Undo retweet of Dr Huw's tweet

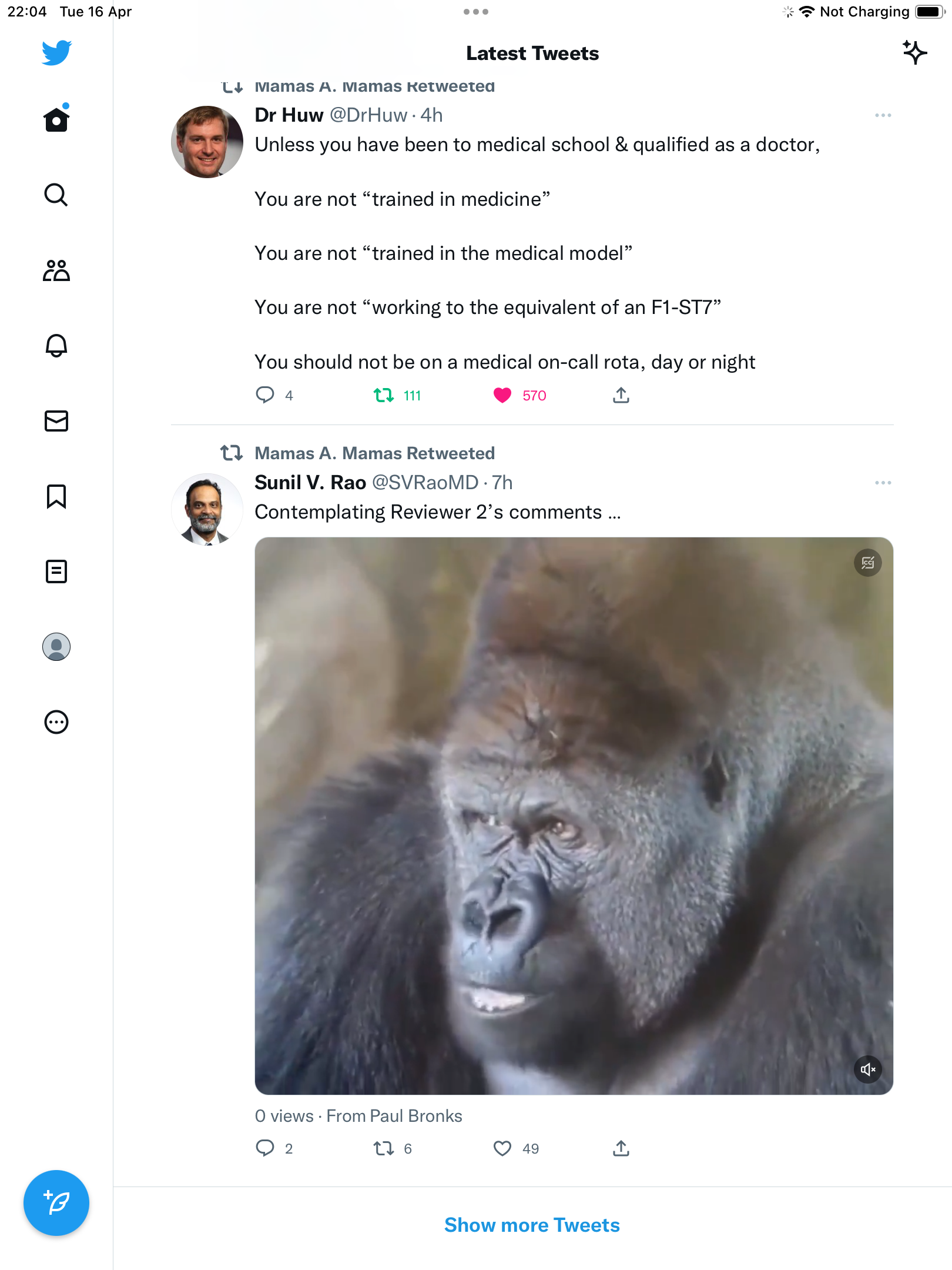tap(384, 396)
